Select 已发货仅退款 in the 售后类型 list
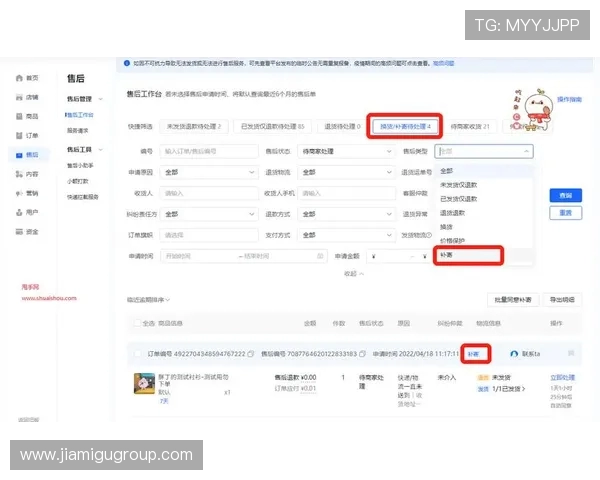Viewport: 600px width, 480px height. point(484,199)
